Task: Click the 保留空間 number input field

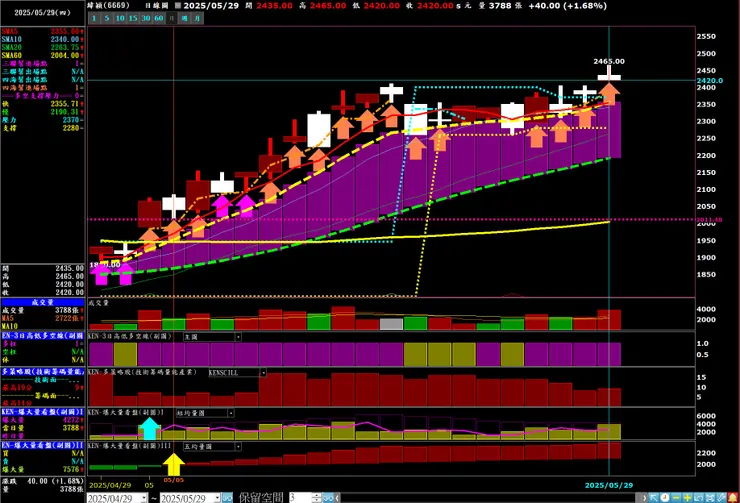Action: (300, 498)
